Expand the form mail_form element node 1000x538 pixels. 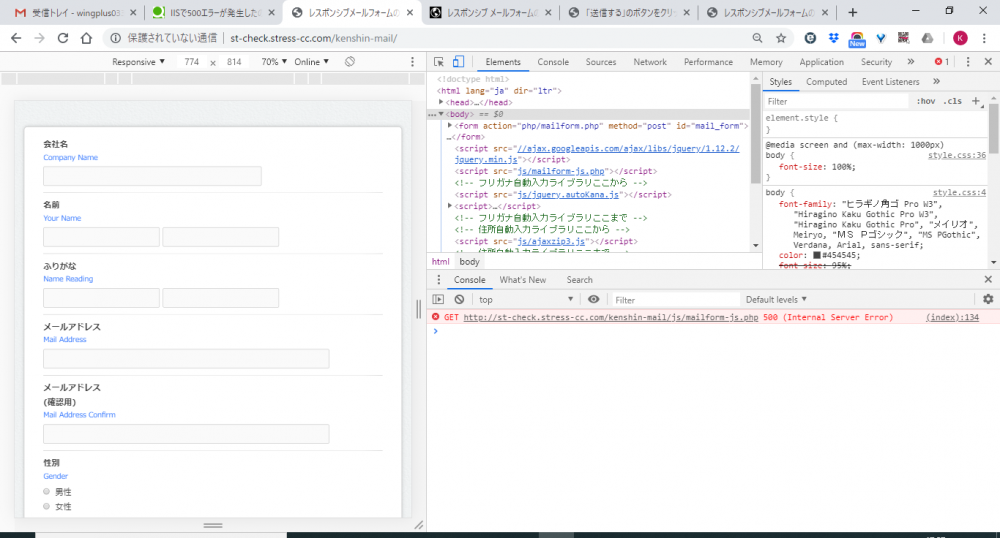coord(450,126)
